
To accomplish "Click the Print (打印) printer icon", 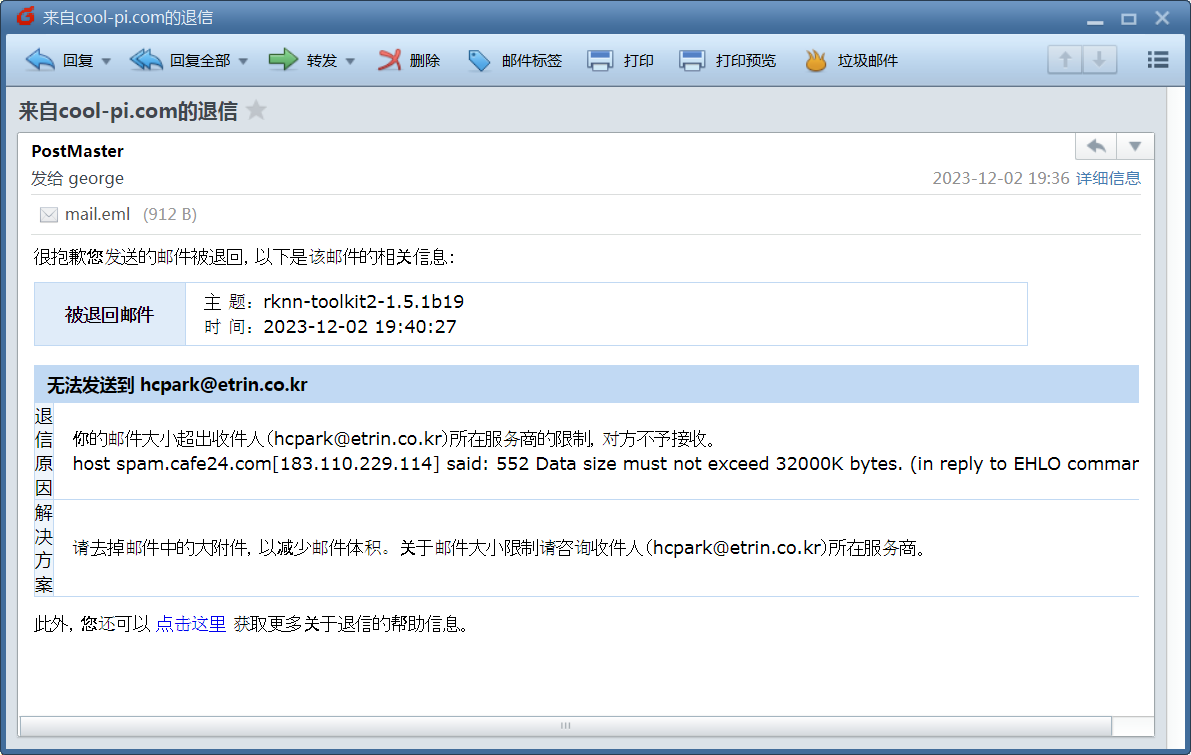I will [600, 61].
